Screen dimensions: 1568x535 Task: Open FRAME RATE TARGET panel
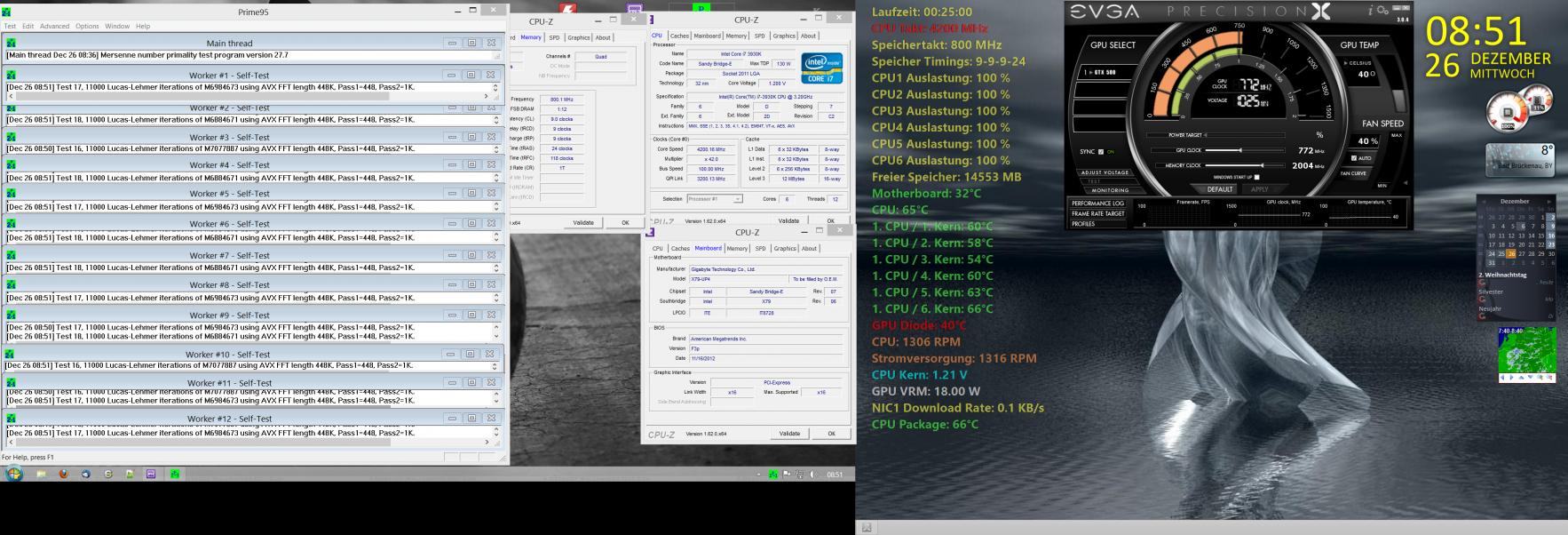tap(1098, 214)
